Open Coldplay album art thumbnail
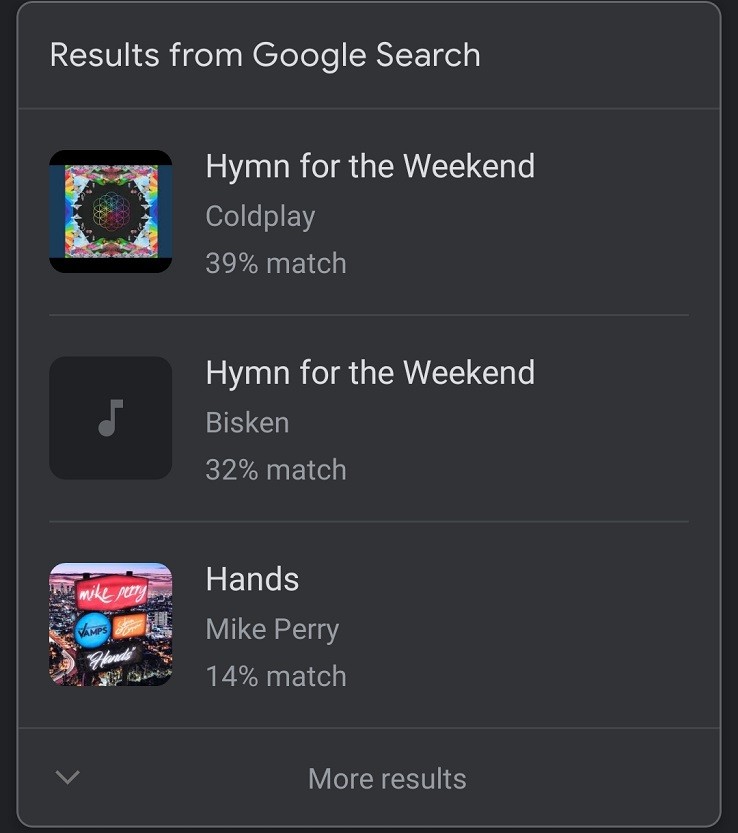This screenshot has width=738, height=833. (111, 211)
